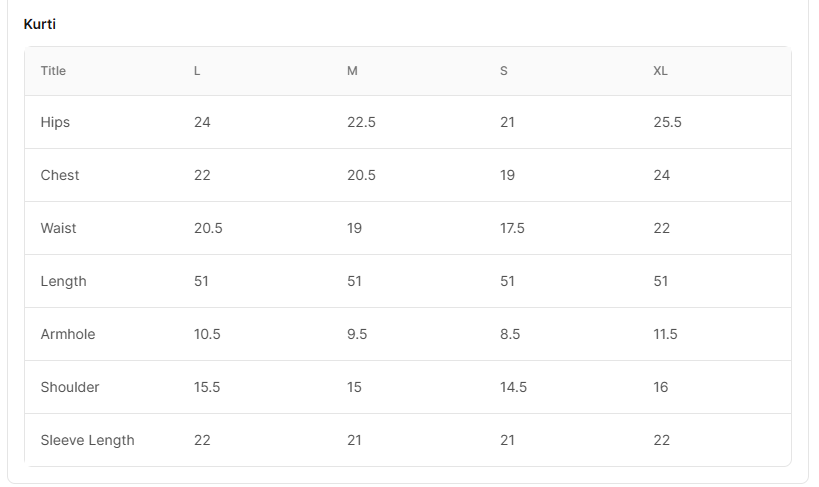Click the Waist value 17.5 for S

[x=512, y=228]
